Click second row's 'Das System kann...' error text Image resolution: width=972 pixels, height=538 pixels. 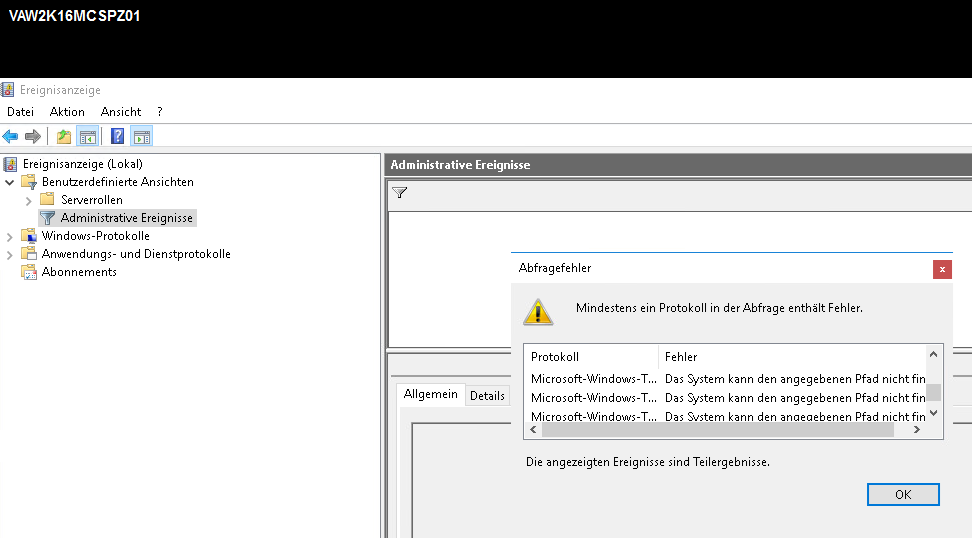click(x=795, y=398)
